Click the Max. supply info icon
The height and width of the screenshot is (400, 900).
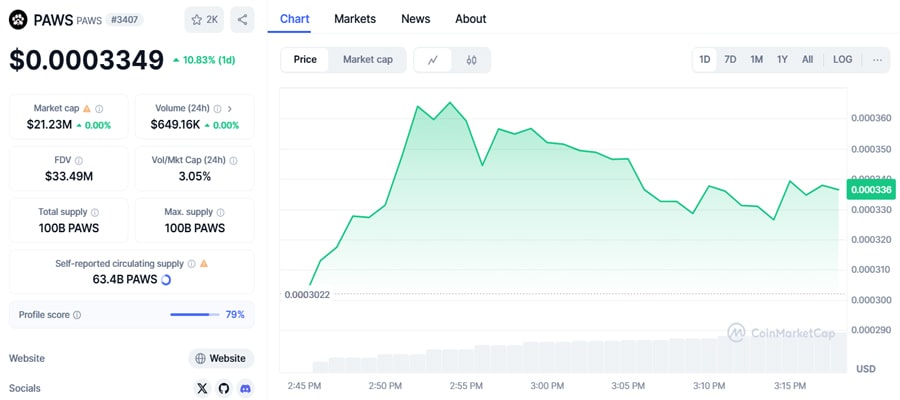tap(221, 212)
